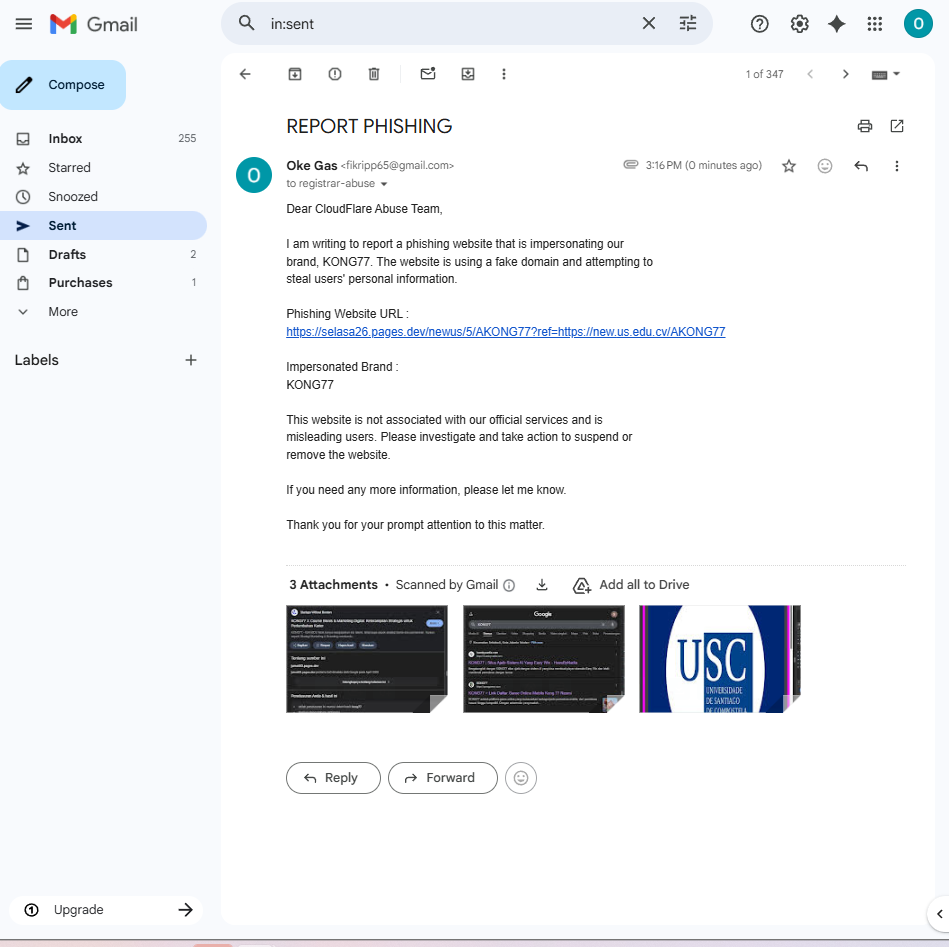The image size is (949, 947).
Task: Click the REPORT PHISHING subject
Action: click(x=369, y=126)
